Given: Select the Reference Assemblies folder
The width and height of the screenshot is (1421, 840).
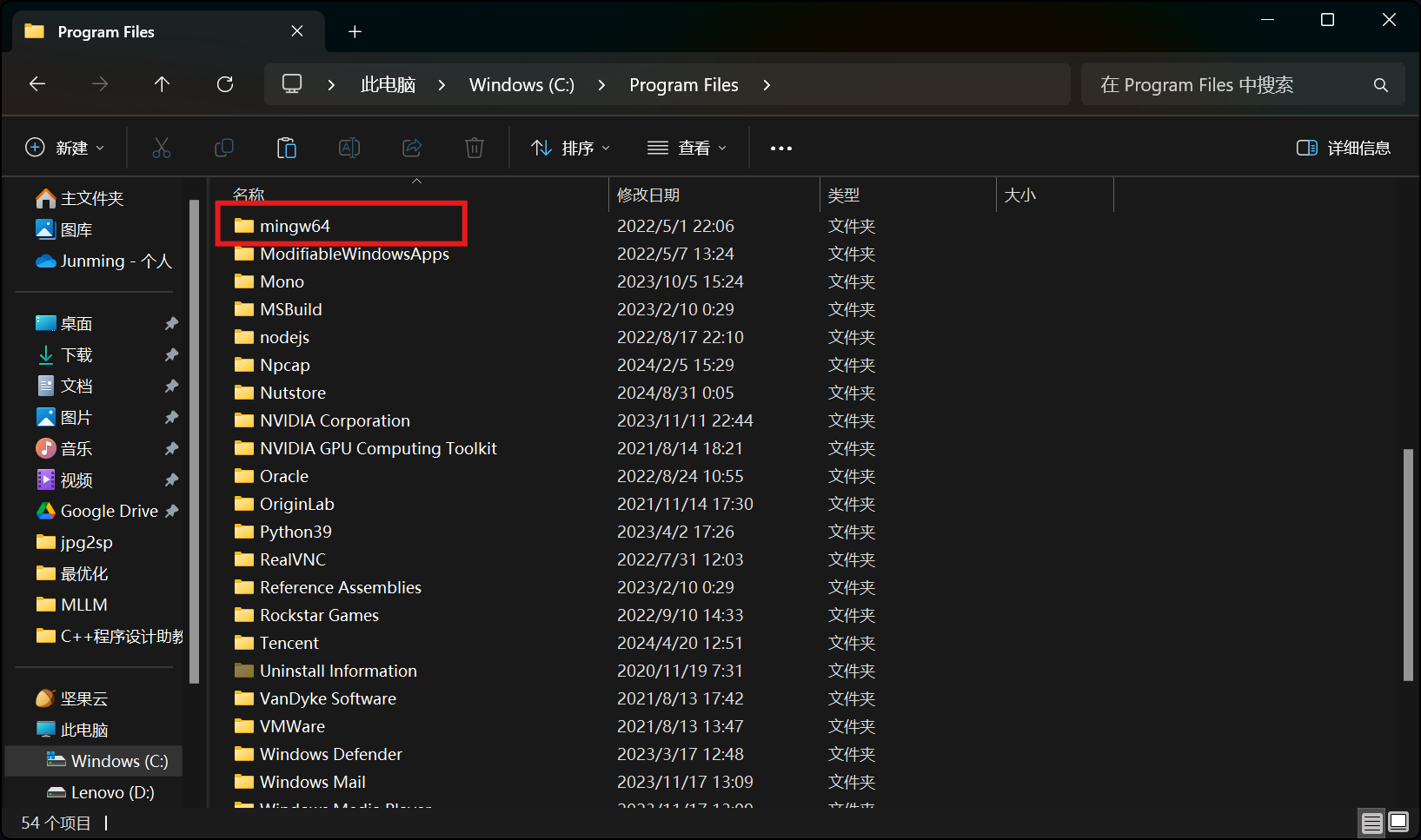Looking at the screenshot, I should click(x=341, y=587).
